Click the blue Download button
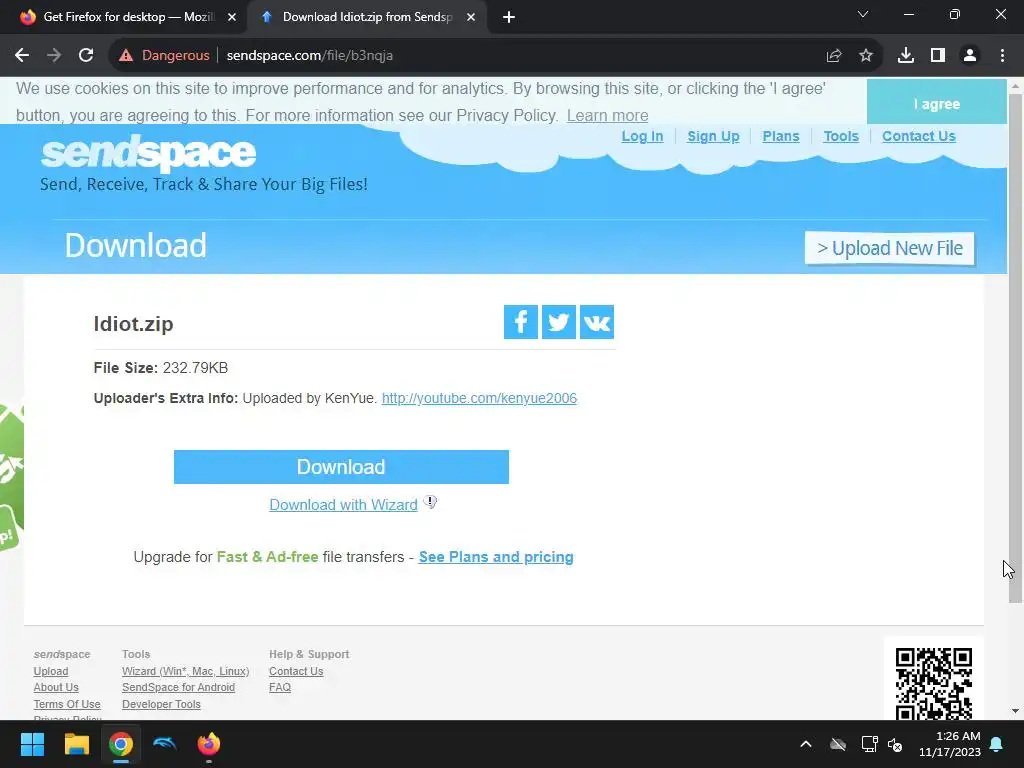Viewport: 1024px width, 768px height. pyautogui.click(x=341, y=467)
